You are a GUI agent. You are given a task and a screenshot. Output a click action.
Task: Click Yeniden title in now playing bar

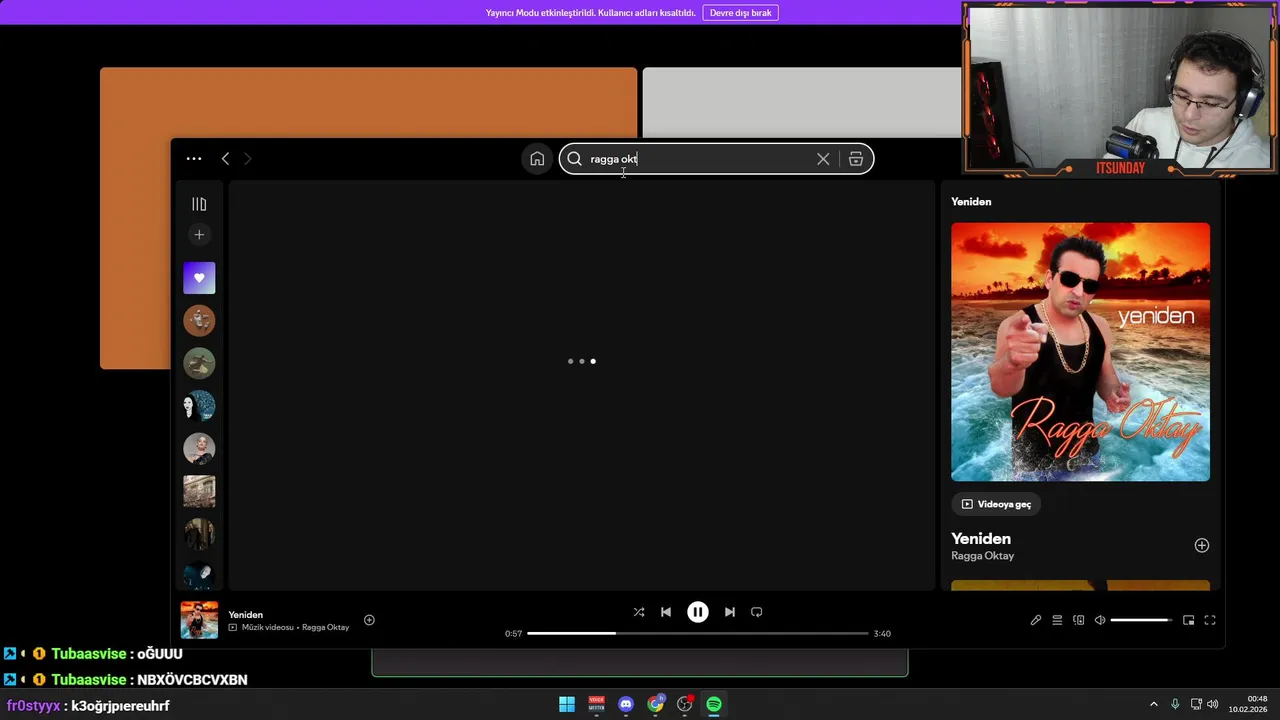tap(246, 615)
